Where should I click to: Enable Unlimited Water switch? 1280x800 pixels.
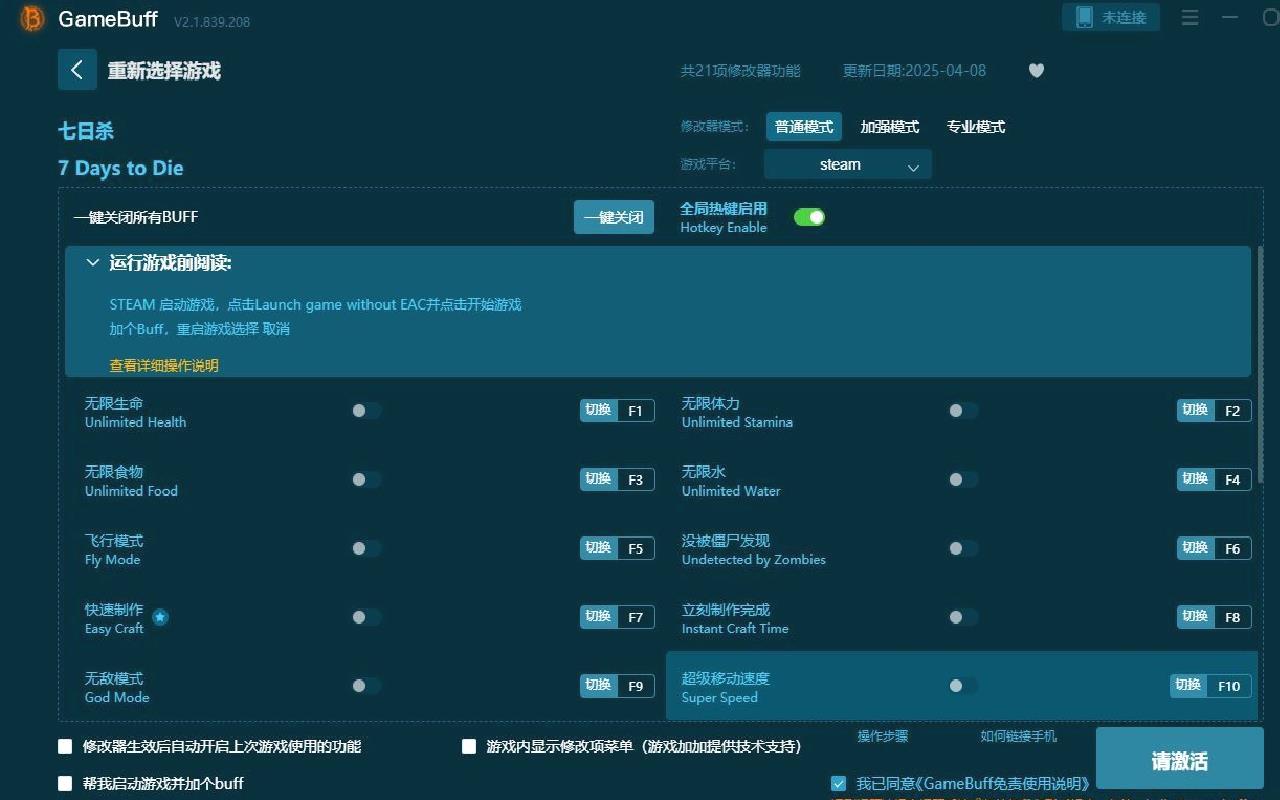click(963, 479)
